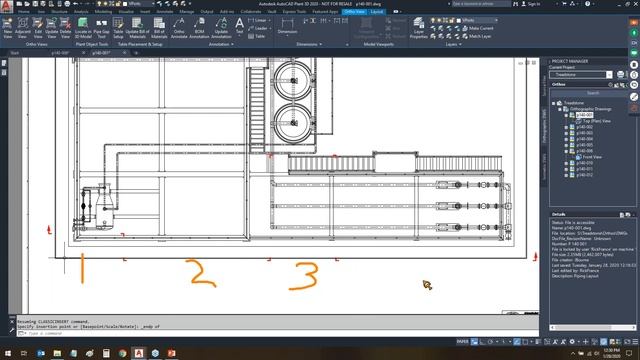Image resolution: width=640 pixels, height=360 pixels.
Task: Collapse the p140-001 drawing node
Action: [x=566, y=115]
